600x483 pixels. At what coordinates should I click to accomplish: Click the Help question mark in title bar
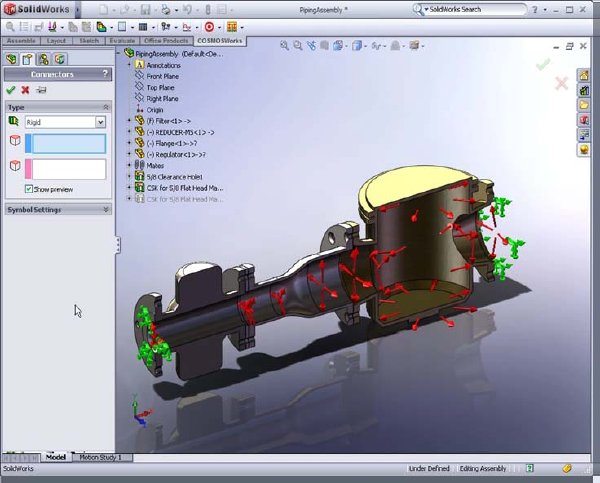535,10
